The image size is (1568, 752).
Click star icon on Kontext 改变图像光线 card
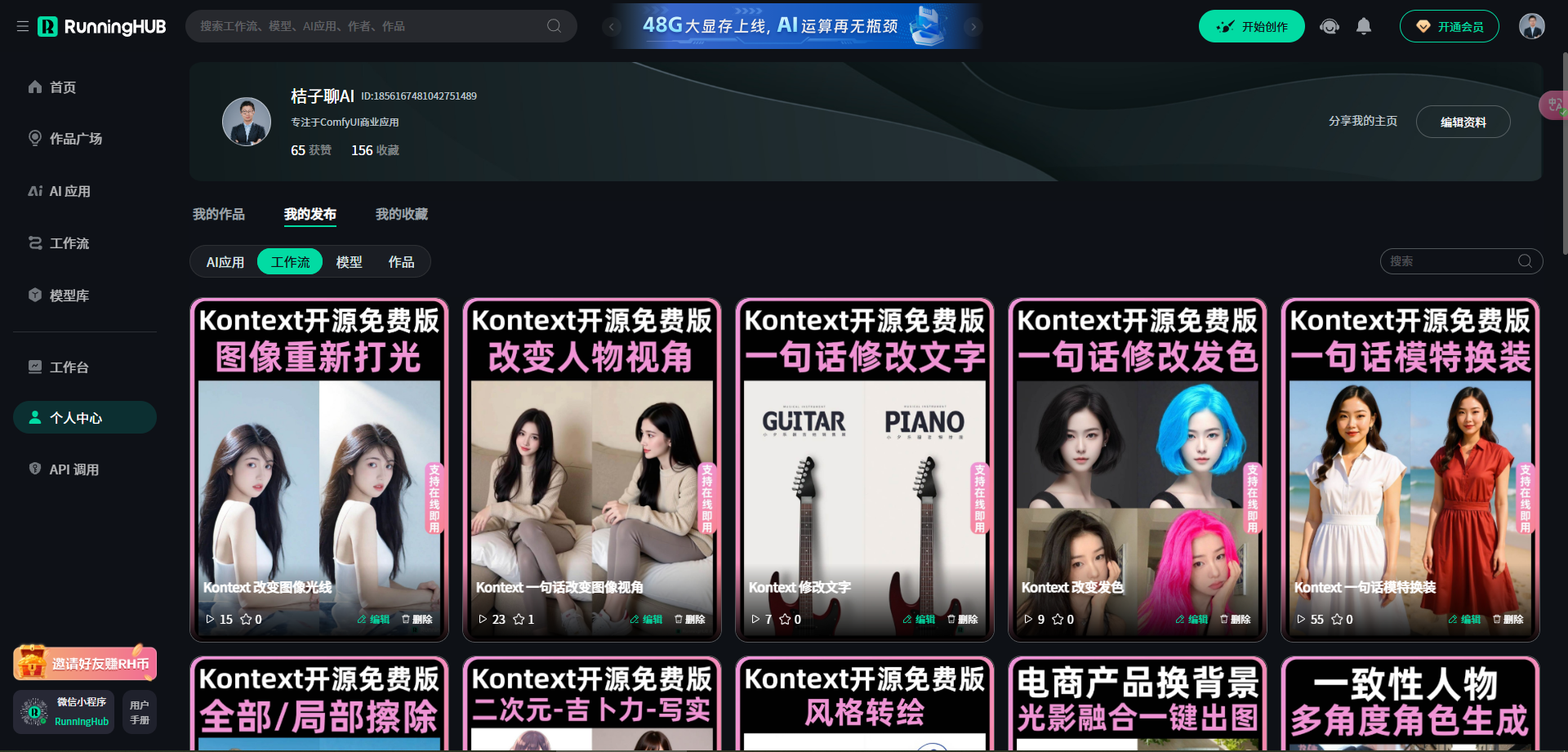pyautogui.click(x=246, y=619)
